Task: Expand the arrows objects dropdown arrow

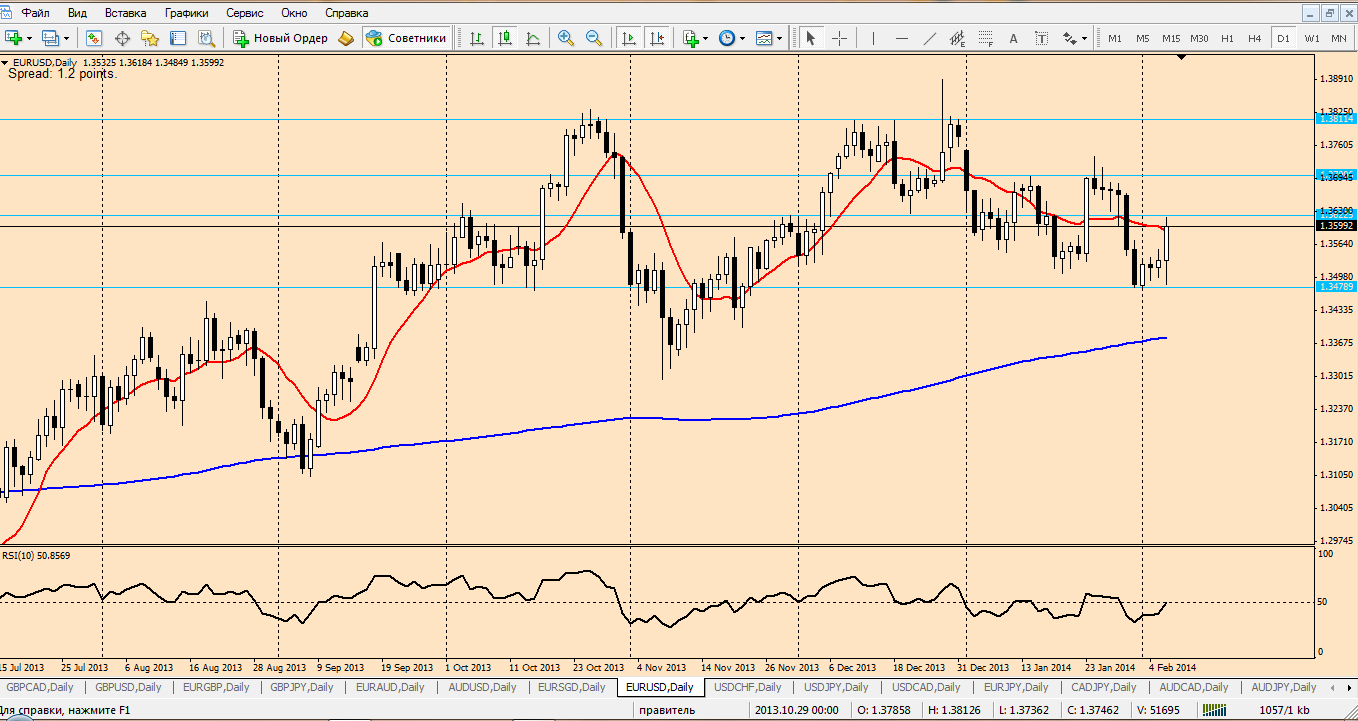Action: click(1085, 38)
